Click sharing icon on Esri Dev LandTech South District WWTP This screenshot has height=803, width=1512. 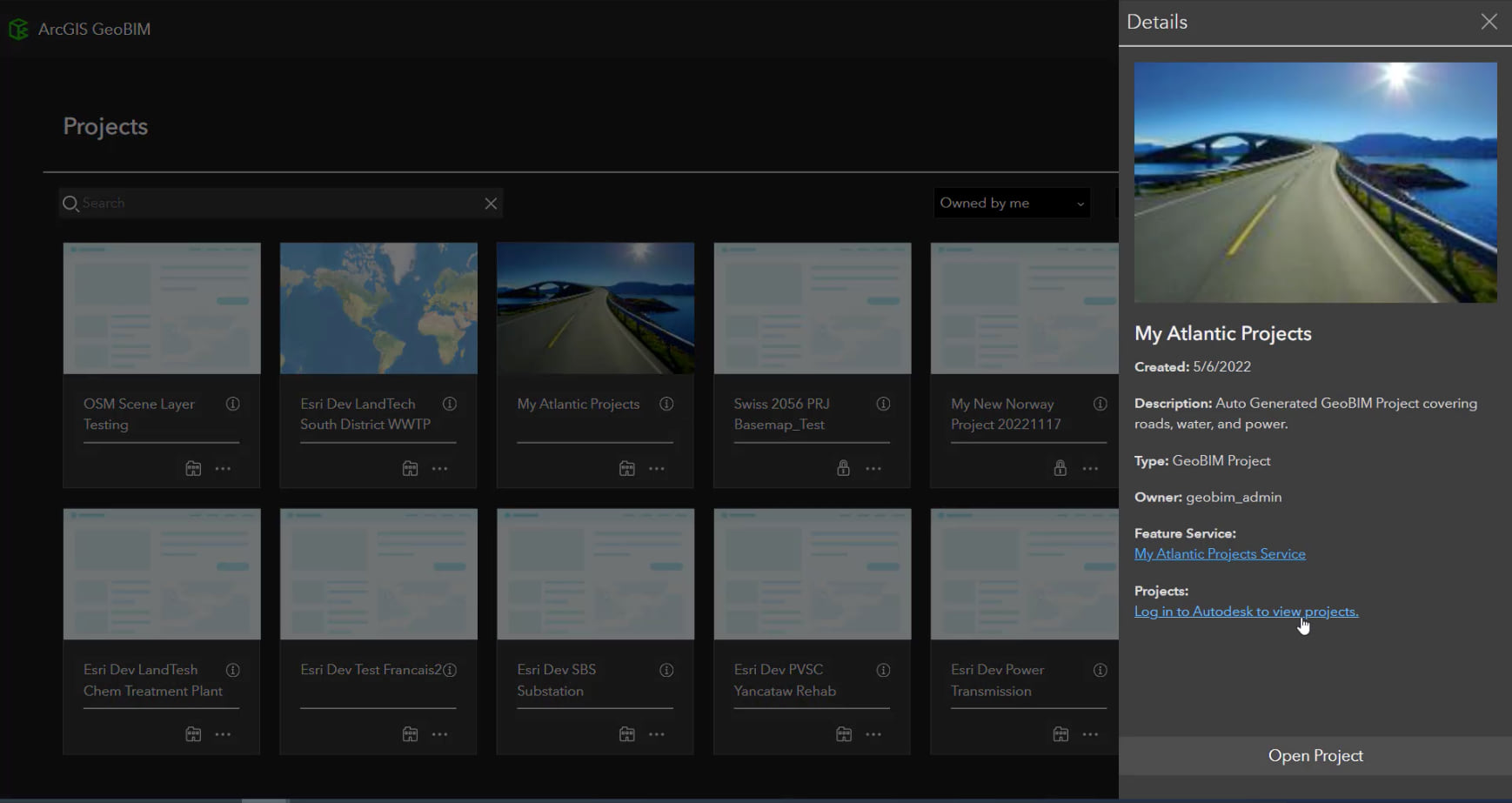(x=410, y=468)
